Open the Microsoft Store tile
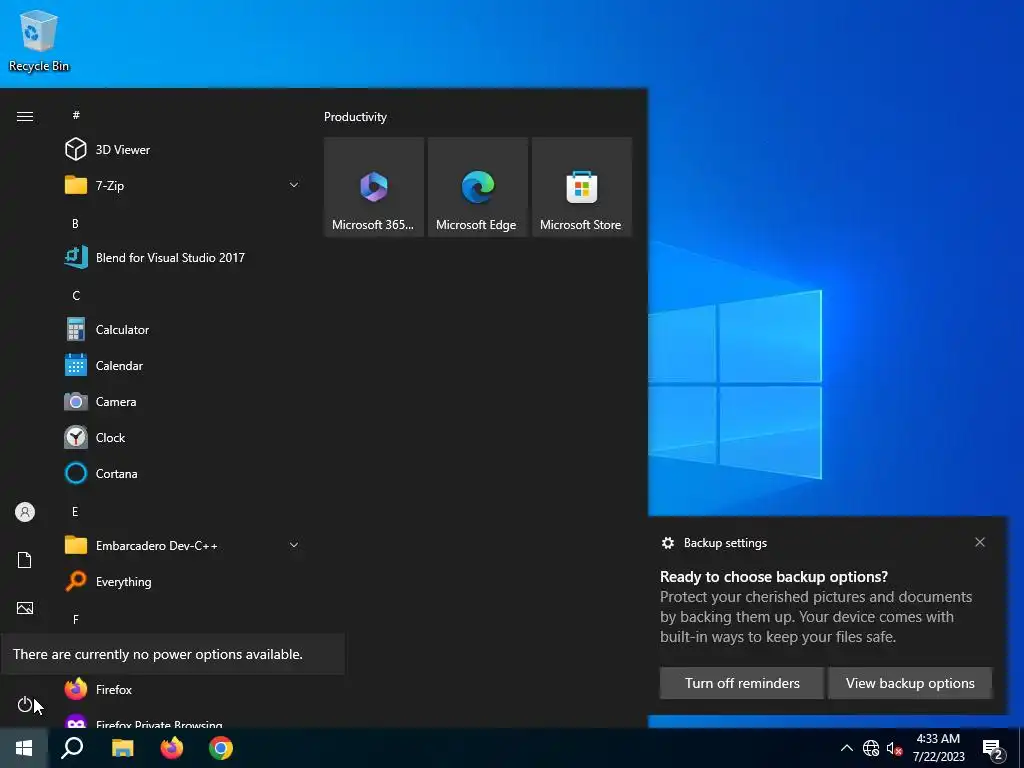This screenshot has width=1024, height=768. pos(582,187)
